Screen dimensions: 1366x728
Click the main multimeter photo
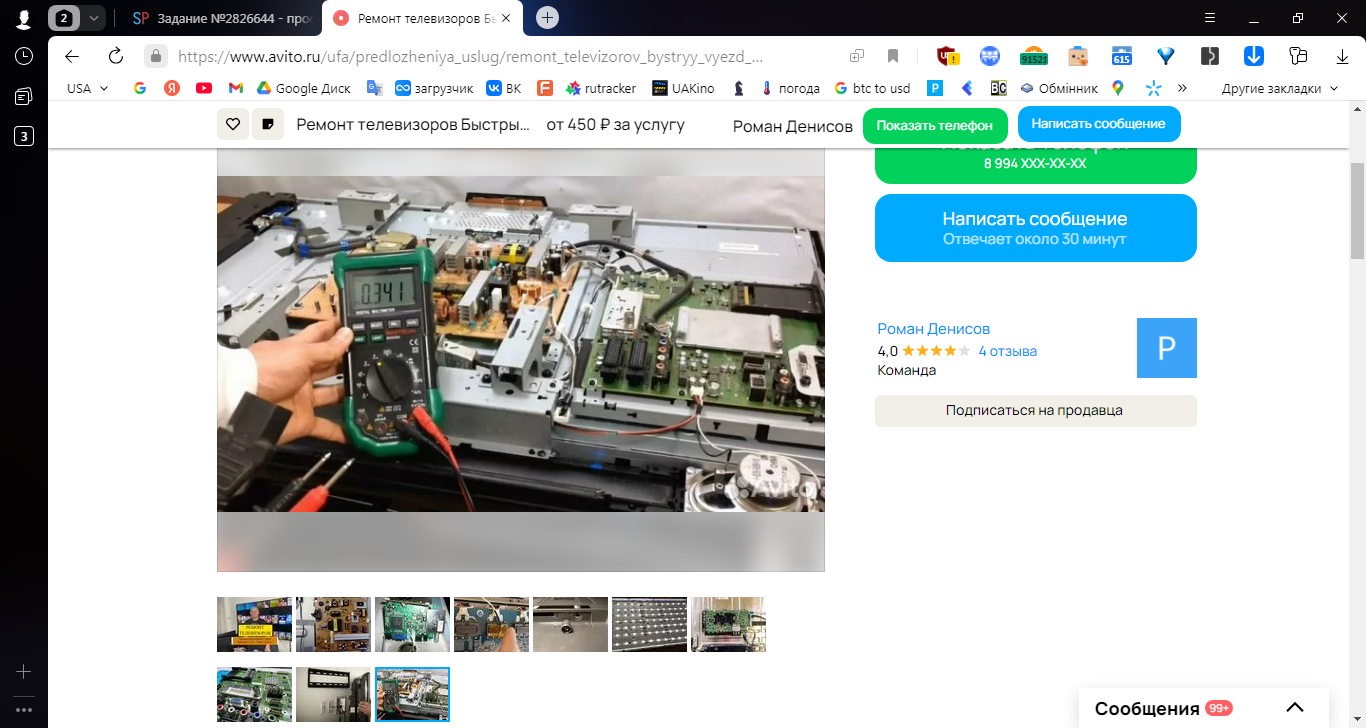click(x=521, y=344)
